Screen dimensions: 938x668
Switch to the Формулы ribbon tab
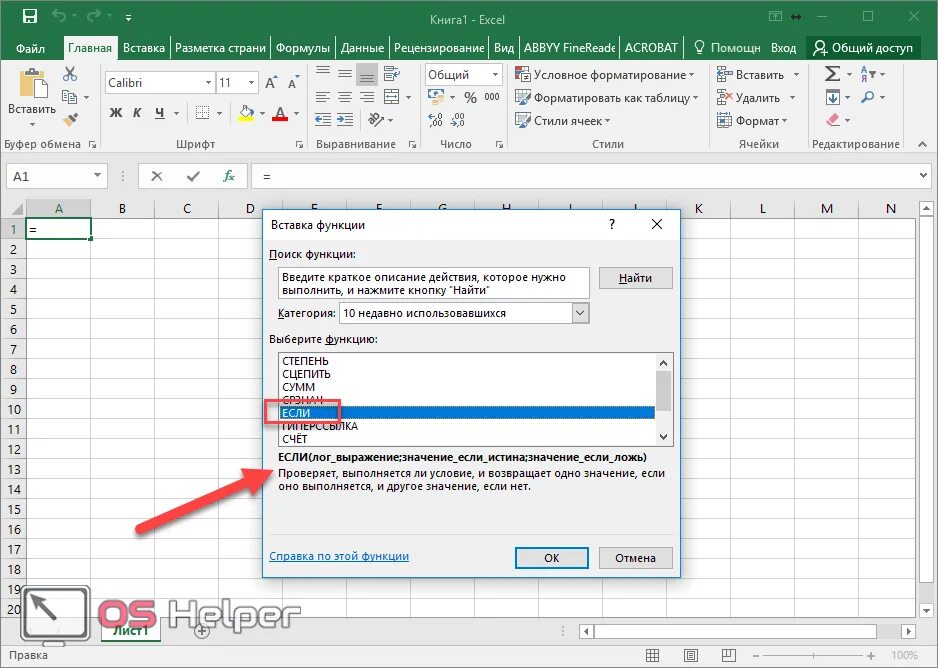tap(303, 48)
